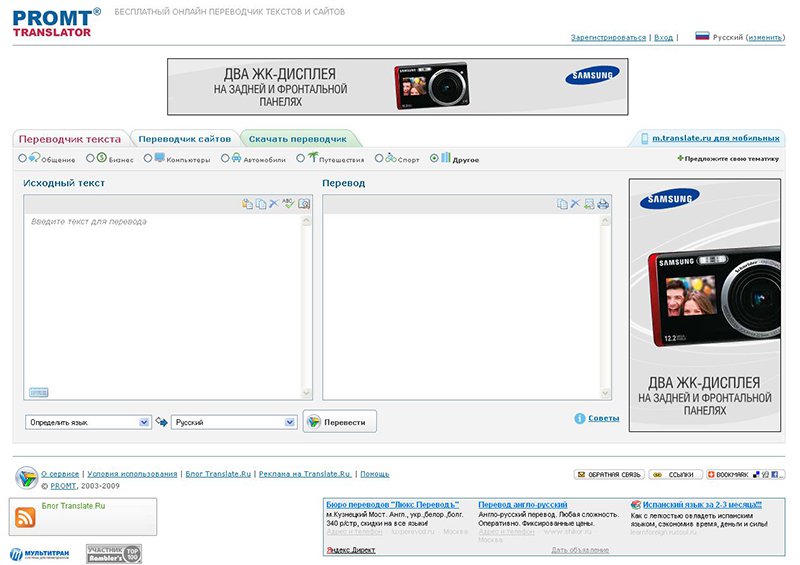
Task: Open the Советы tips link
Action: pos(604,418)
